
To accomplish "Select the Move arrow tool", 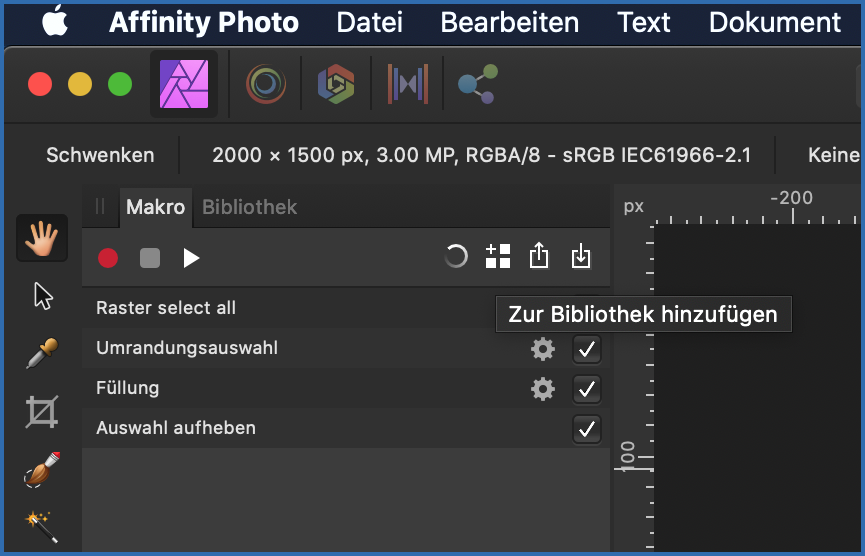I will point(42,296).
